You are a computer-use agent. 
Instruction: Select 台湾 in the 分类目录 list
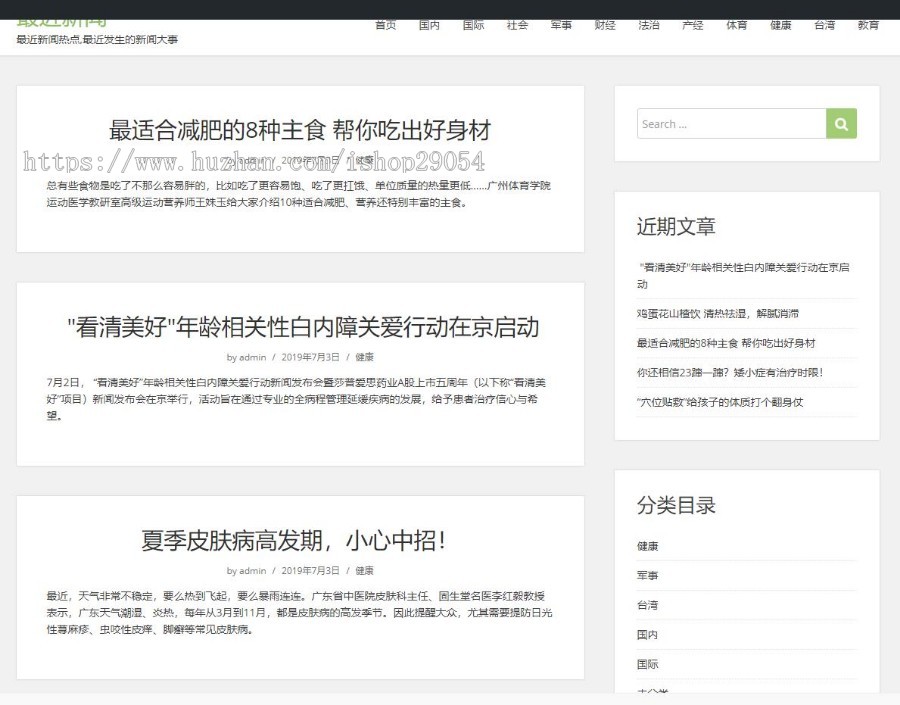click(648, 605)
